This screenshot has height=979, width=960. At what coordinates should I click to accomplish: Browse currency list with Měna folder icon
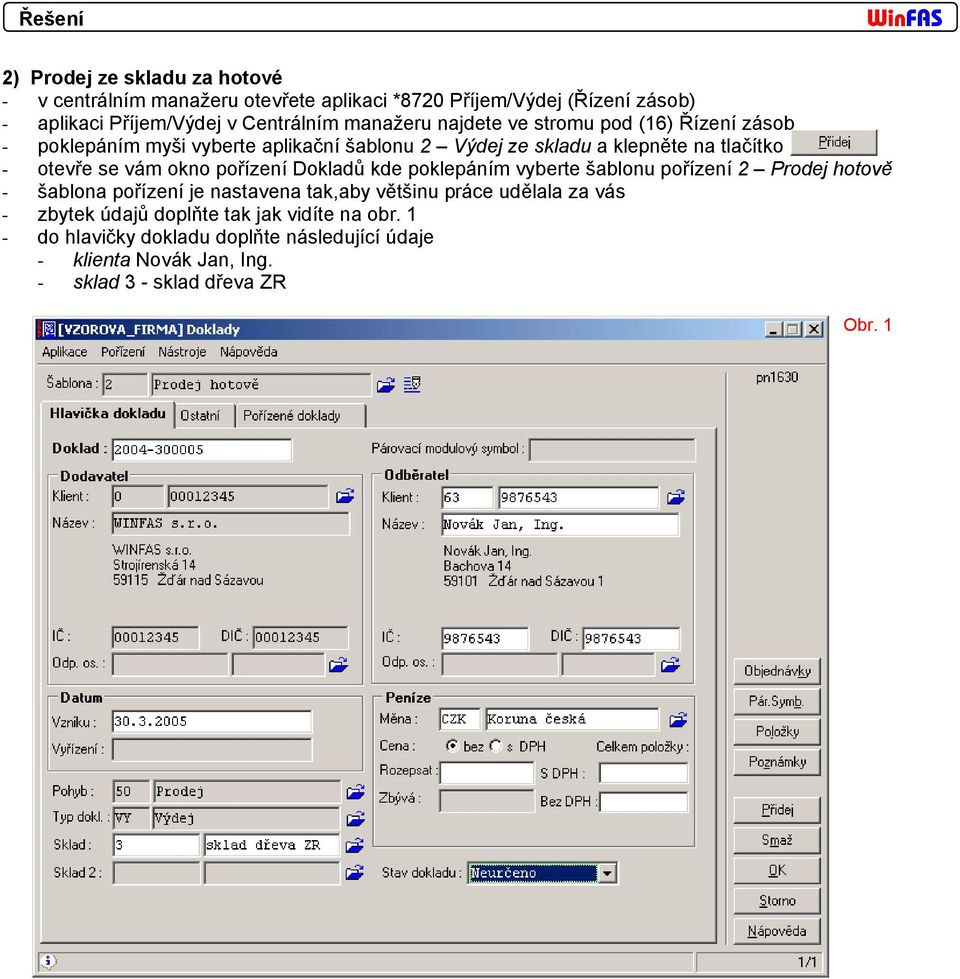tap(678, 720)
